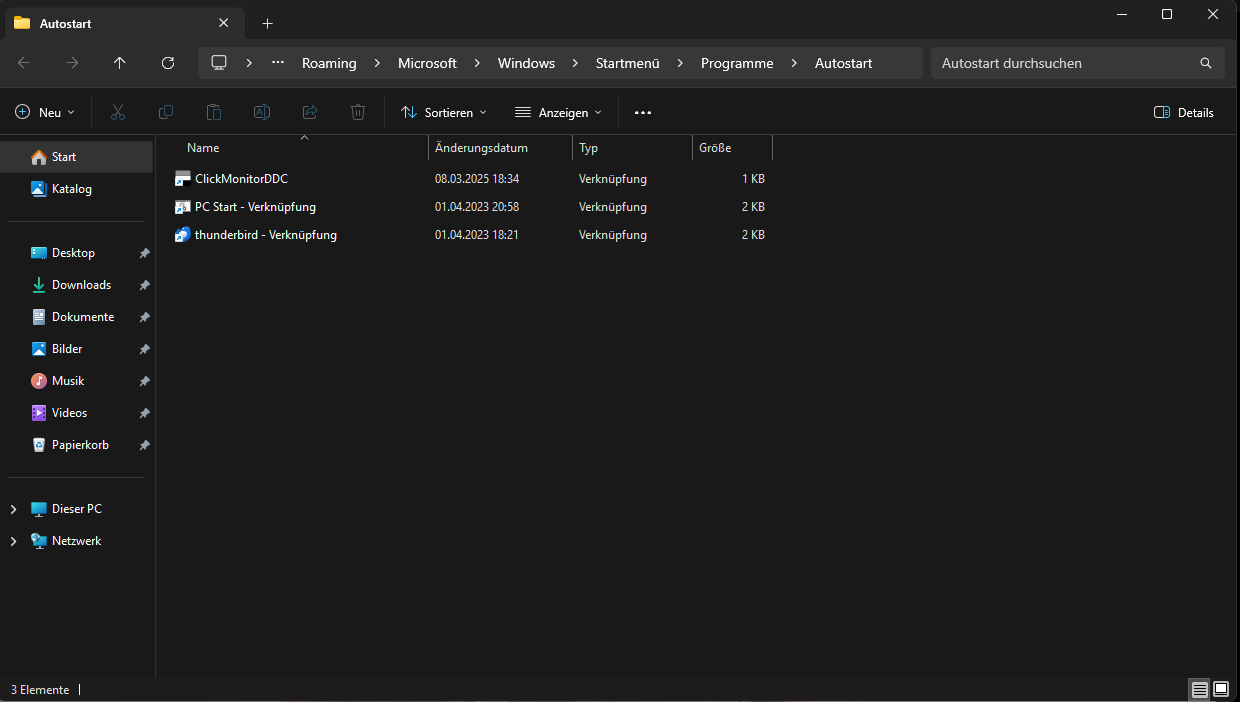Image resolution: width=1240 pixels, height=702 pixels.
Task: Expand chevron after Windows in breadcrumb
Action: [575, 63]
